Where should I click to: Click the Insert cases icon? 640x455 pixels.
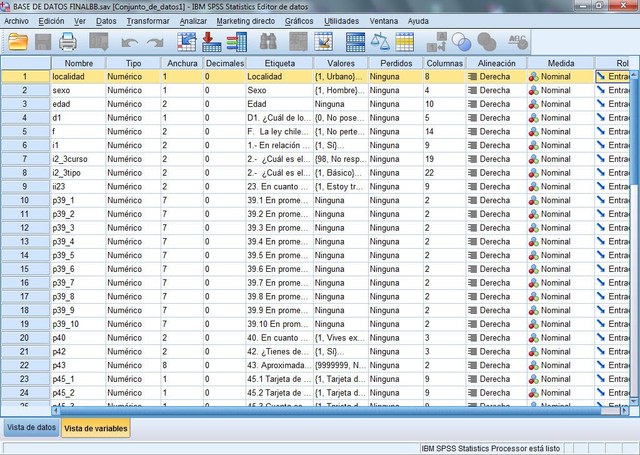click(298, 42)
